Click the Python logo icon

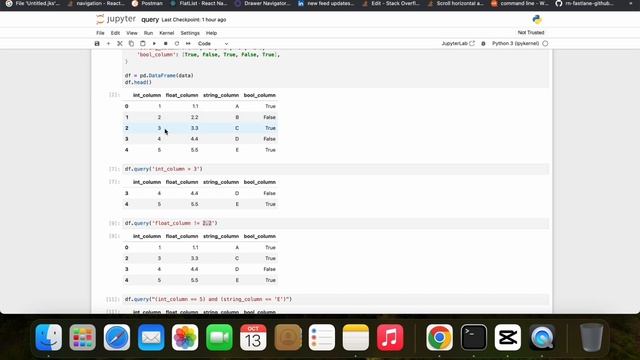(x=537, y=19)
